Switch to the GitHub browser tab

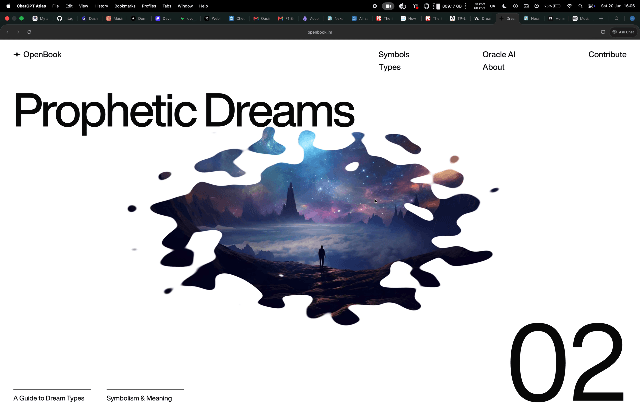coord(64,18)
